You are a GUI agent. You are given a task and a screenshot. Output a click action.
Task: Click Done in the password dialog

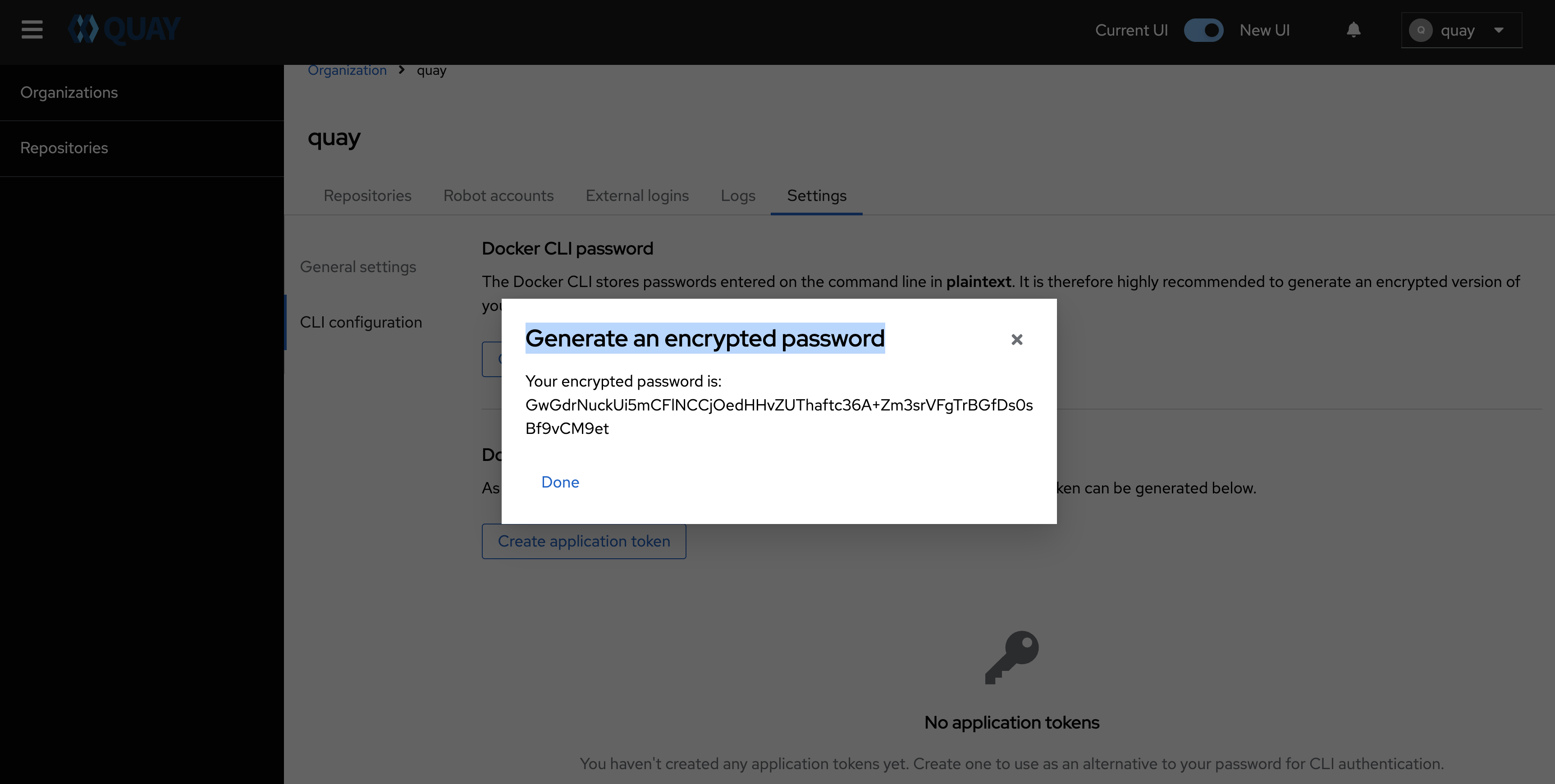point(560,482)
